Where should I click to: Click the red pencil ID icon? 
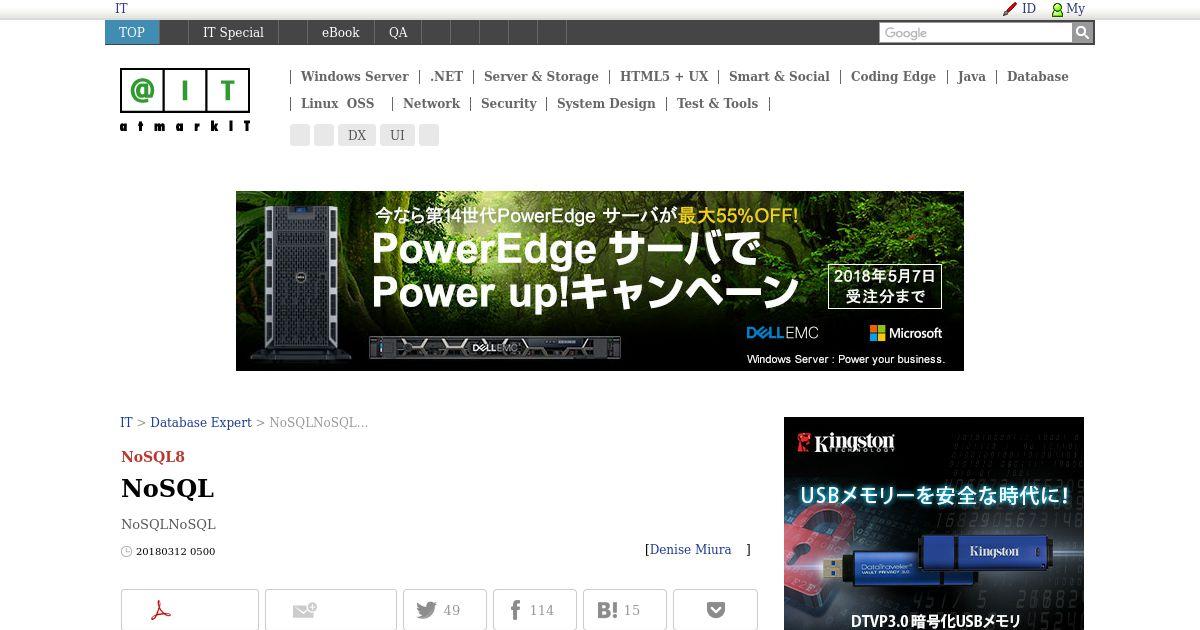click(1010, 9)
